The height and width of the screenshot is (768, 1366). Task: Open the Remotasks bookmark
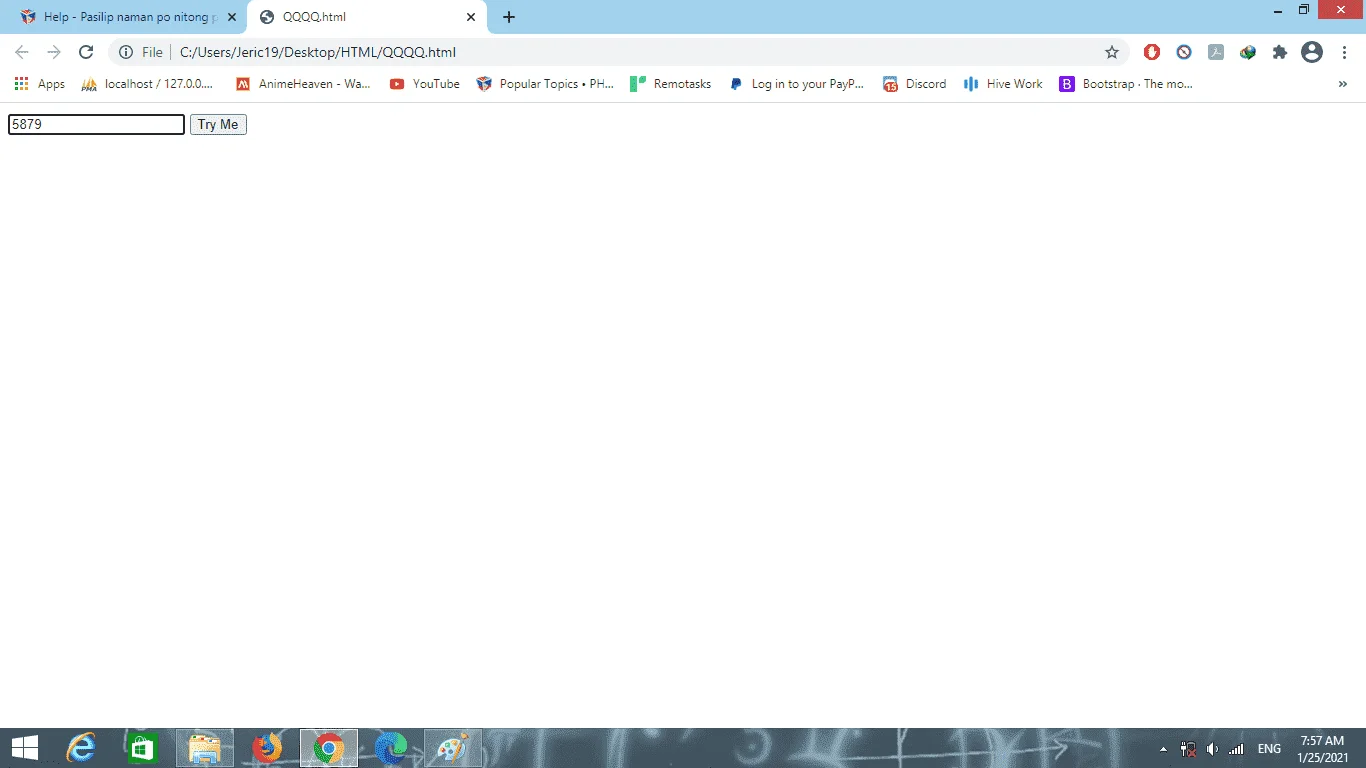click(x=671, y=84)
